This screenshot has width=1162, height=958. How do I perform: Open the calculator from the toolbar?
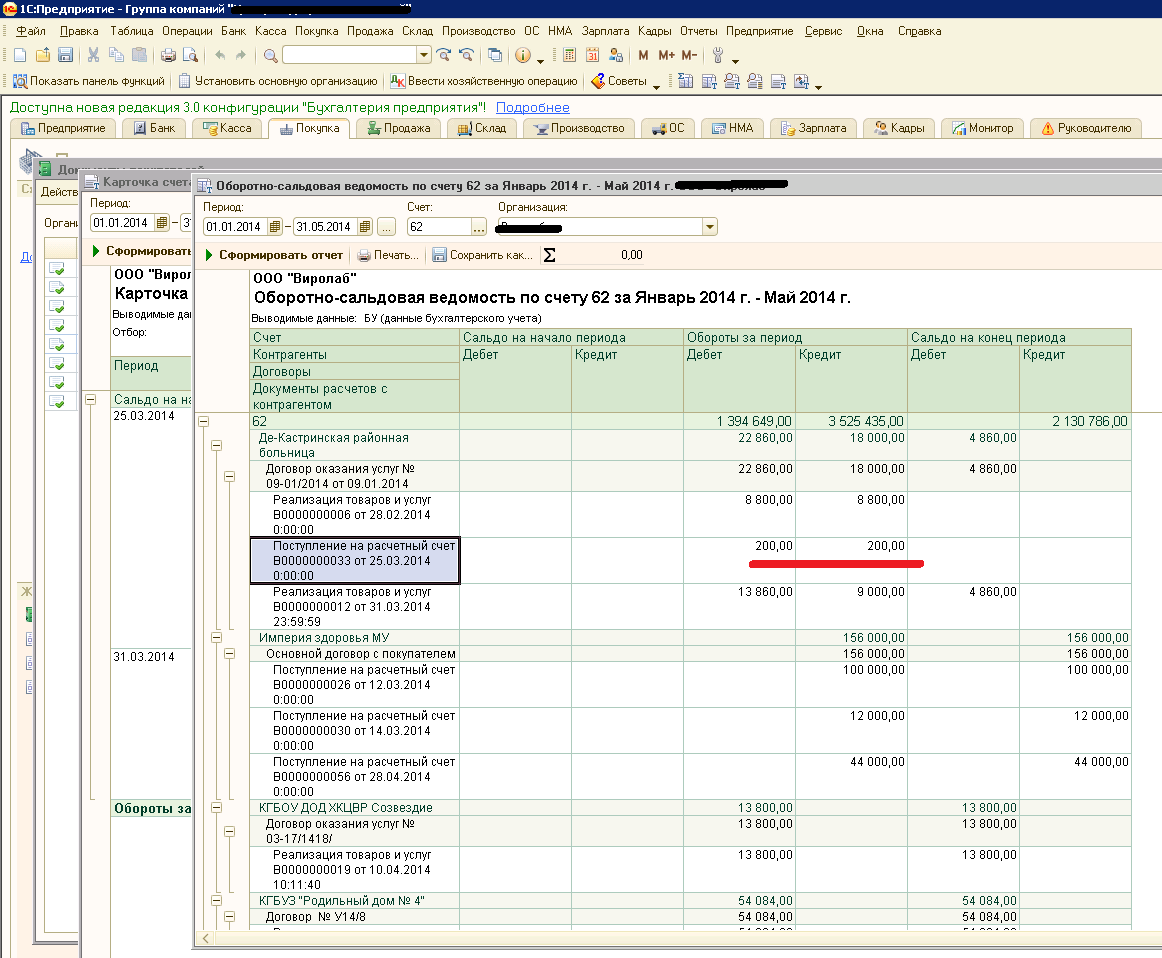point(569,55)
